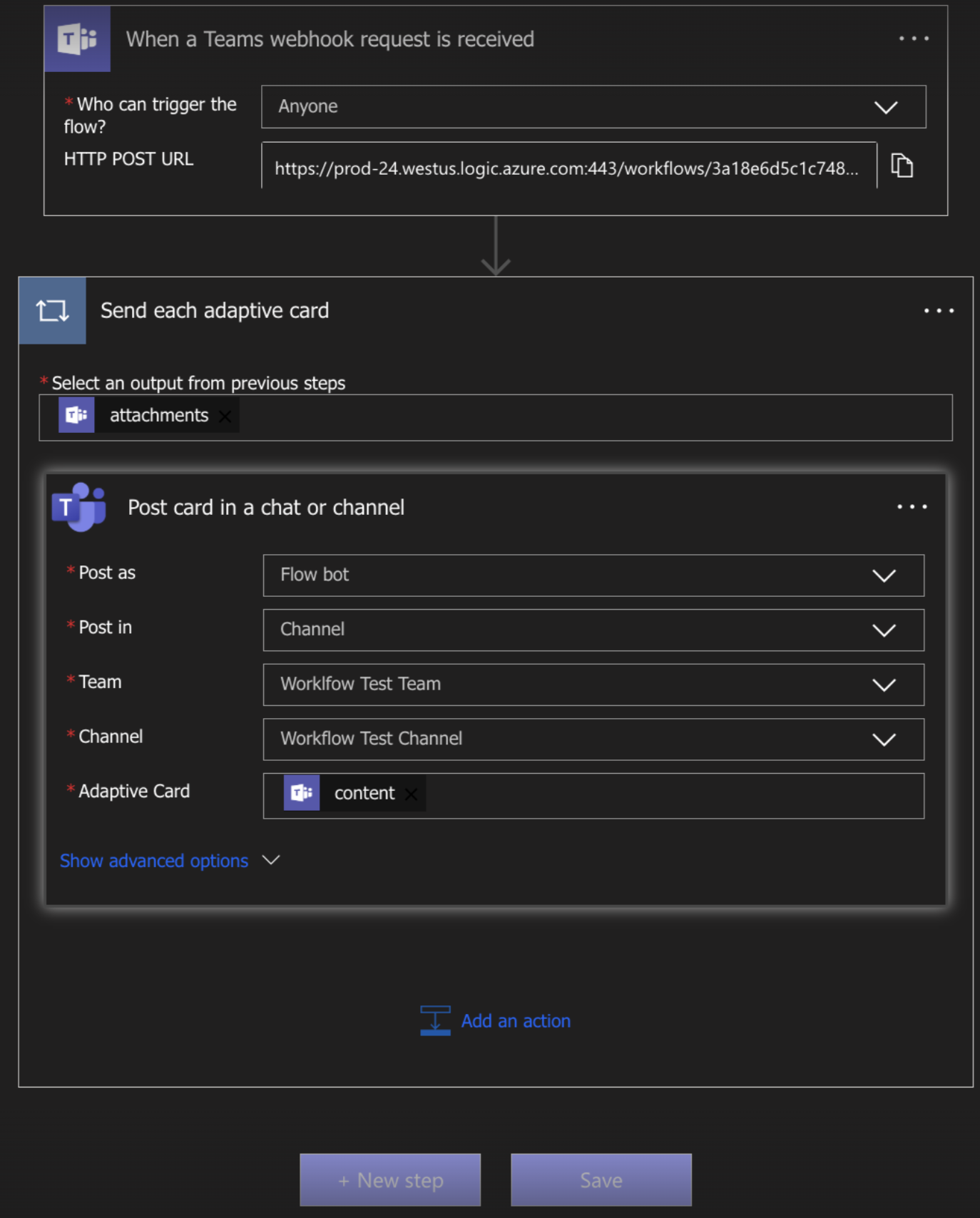The width and height of the screenshot is (980, 1218).
Task: Open the webhook trigger's three-dot menu
Action: [914, 39]
